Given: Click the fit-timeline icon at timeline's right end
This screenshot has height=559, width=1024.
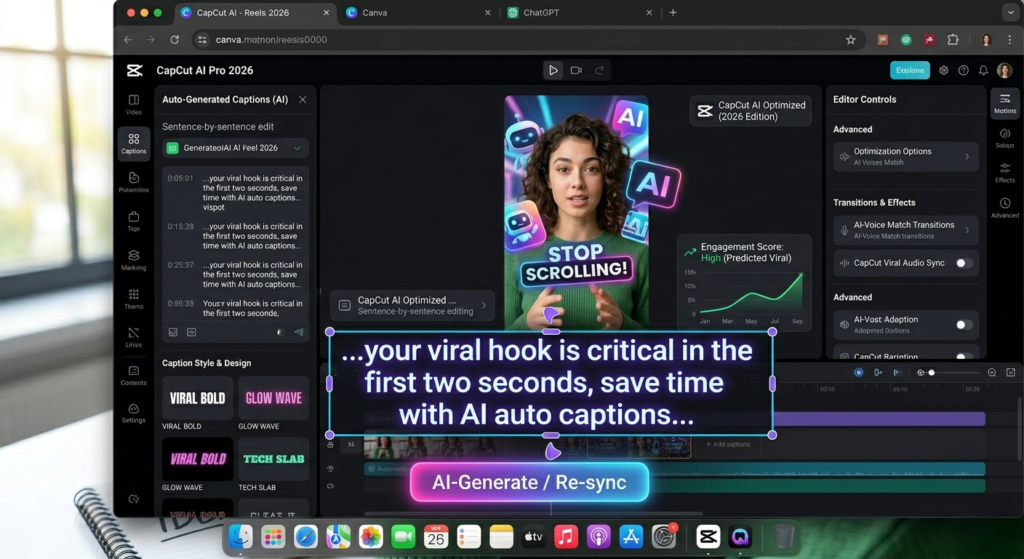Looking at the screenshot, I should 1010,372.
